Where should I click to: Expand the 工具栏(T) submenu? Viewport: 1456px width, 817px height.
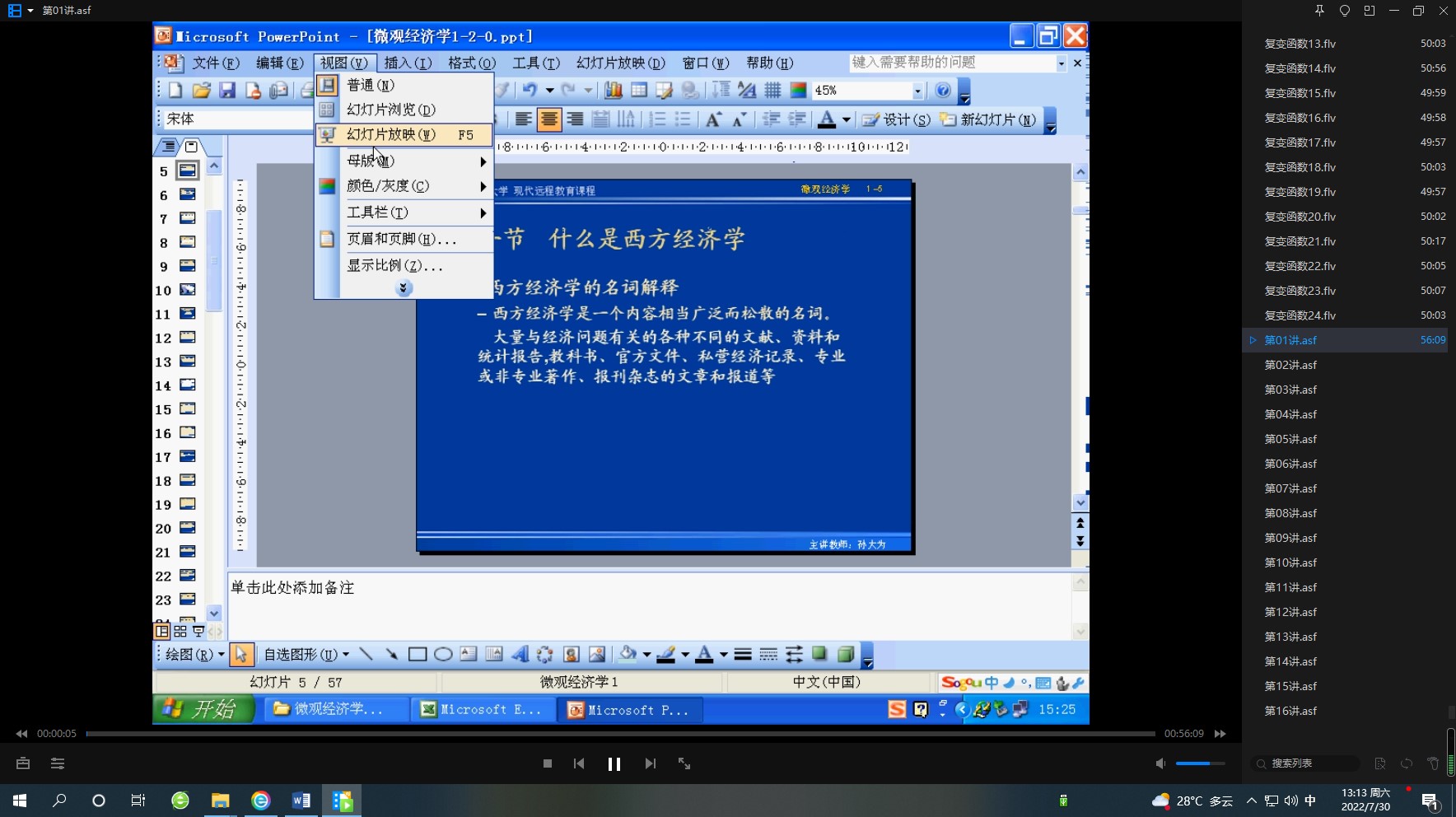[x=404, y=212]
